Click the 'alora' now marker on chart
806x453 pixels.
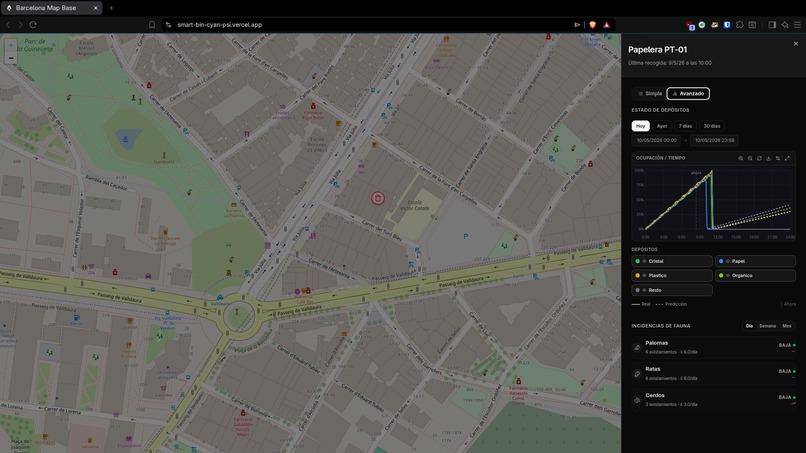696,173
